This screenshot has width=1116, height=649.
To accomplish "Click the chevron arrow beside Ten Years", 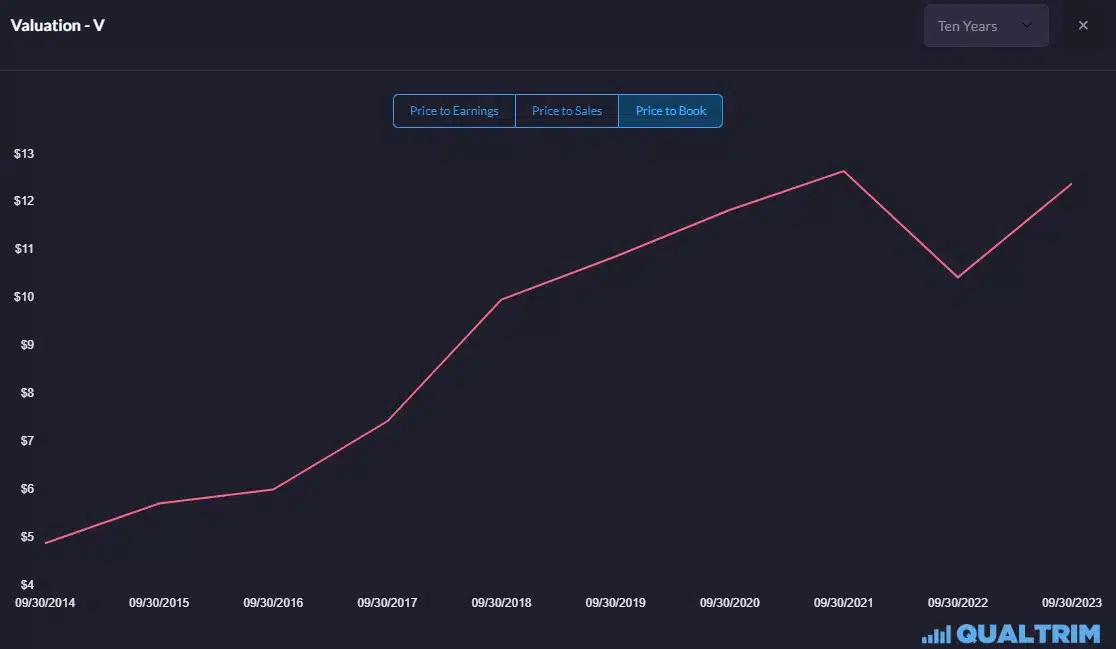I will pyautogui.click(x=1027, y=26).
